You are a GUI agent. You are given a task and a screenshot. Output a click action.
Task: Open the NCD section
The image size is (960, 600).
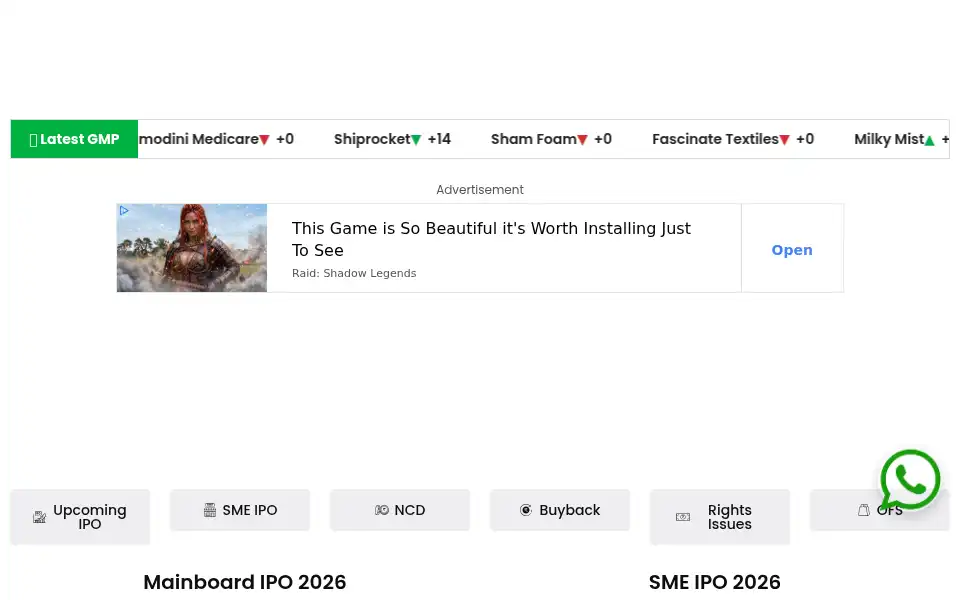(x=400, y=509)
